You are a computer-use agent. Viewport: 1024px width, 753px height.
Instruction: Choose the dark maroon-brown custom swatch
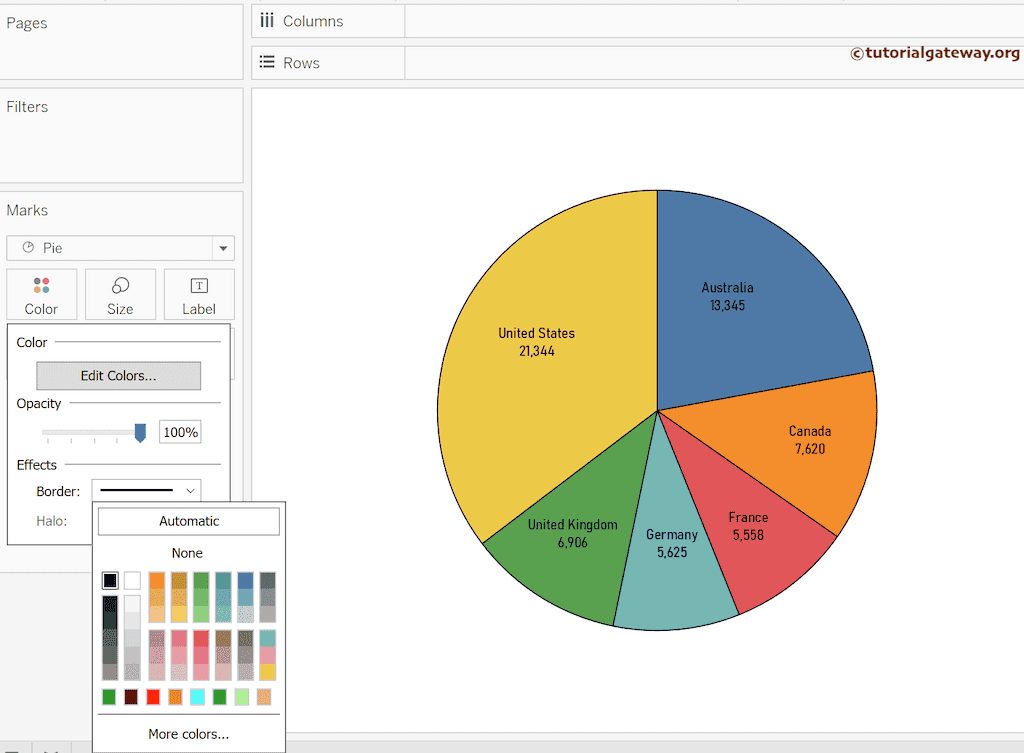coord(131,697)
